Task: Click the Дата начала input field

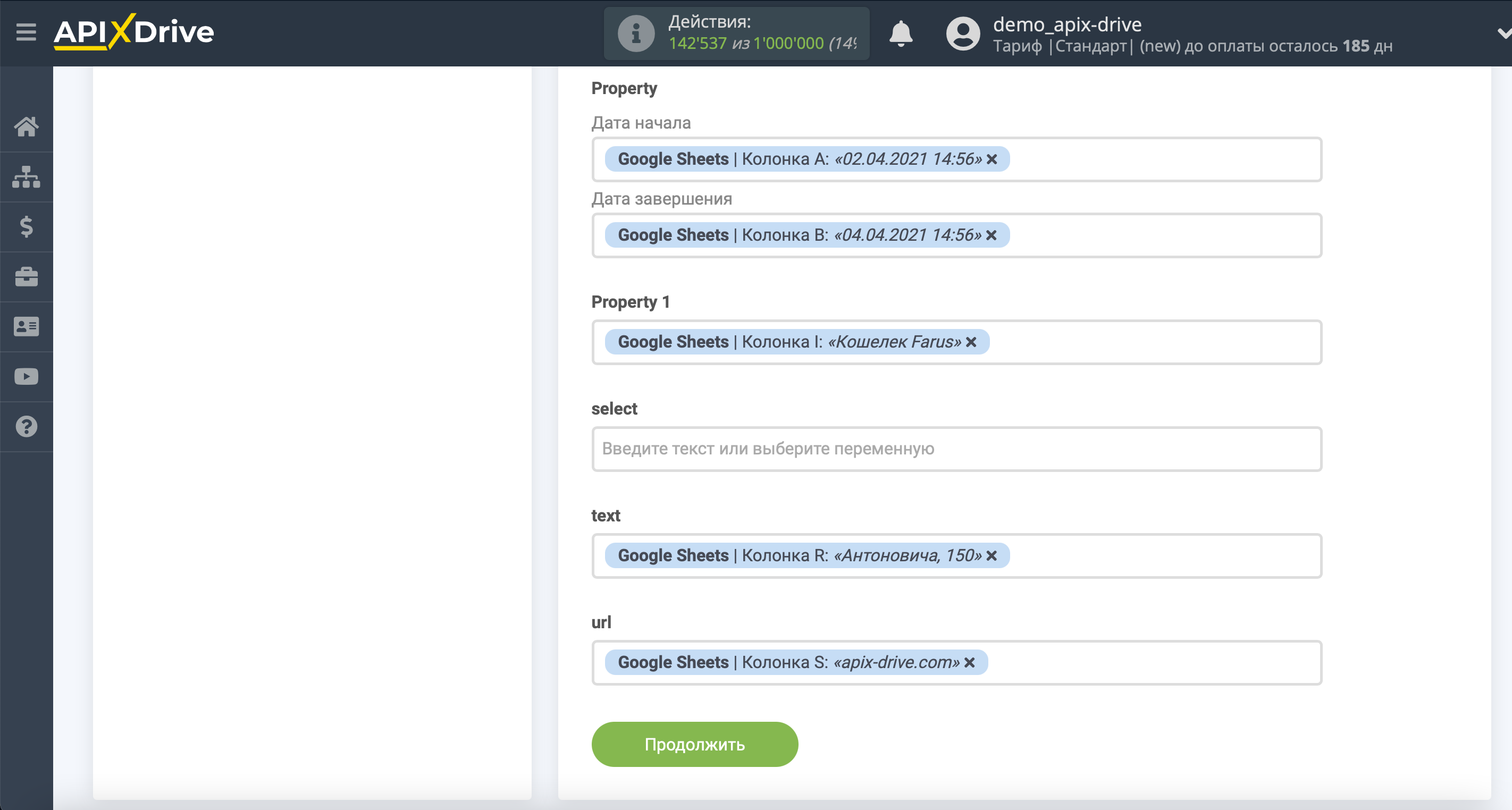Action: point(957,159)
